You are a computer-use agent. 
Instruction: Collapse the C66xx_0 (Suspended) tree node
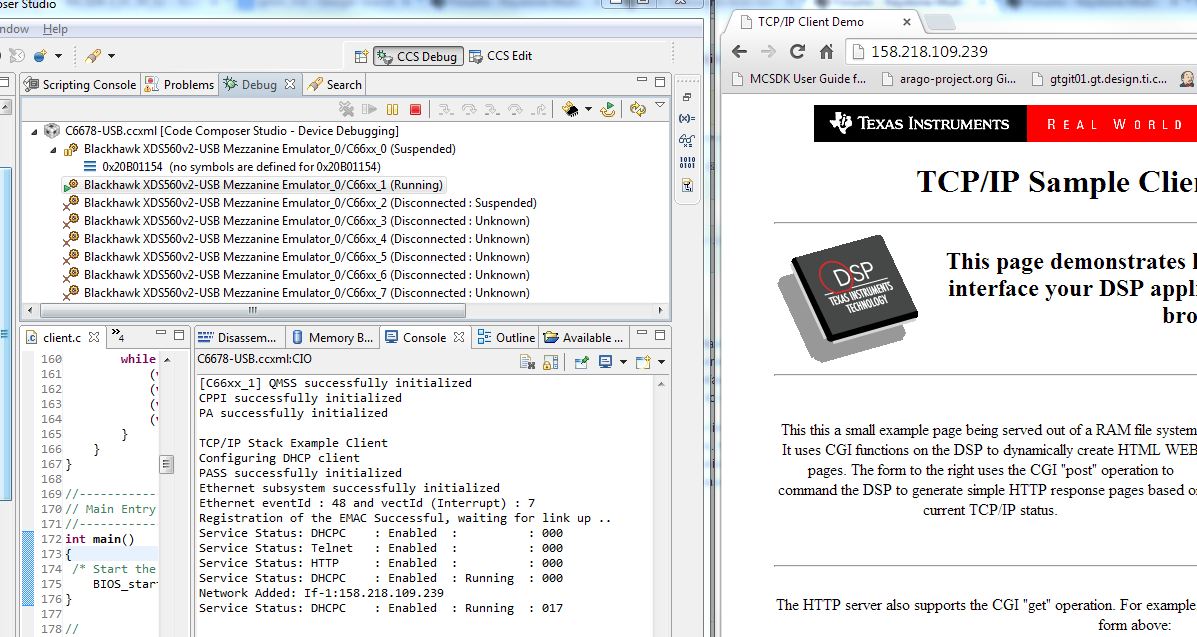coord(53,150)
